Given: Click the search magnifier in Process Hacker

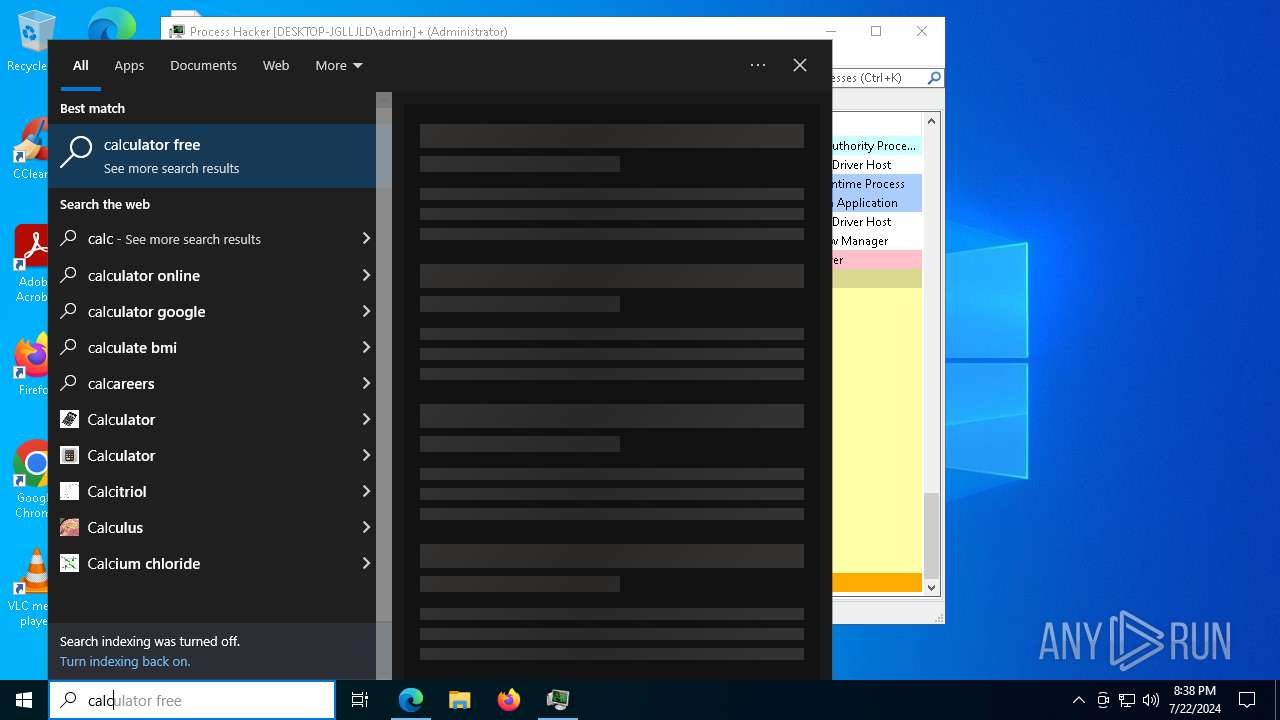Looking at the screenshot, I should (x=934, y=77).
